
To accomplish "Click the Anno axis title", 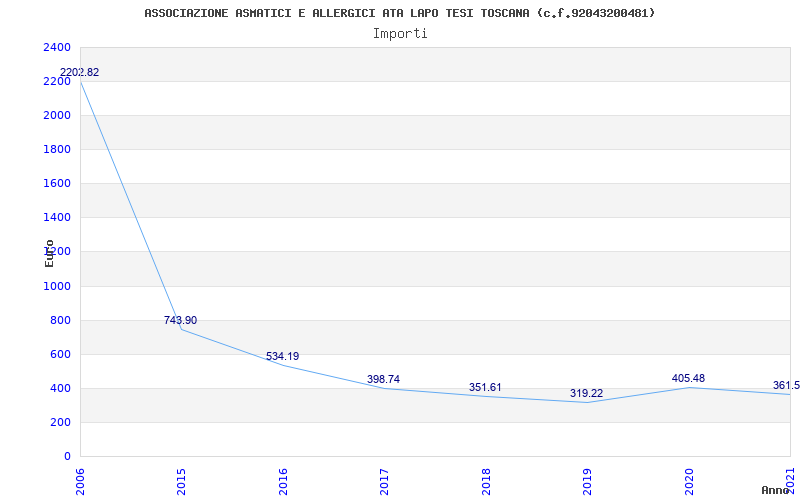I will [775, 490].
